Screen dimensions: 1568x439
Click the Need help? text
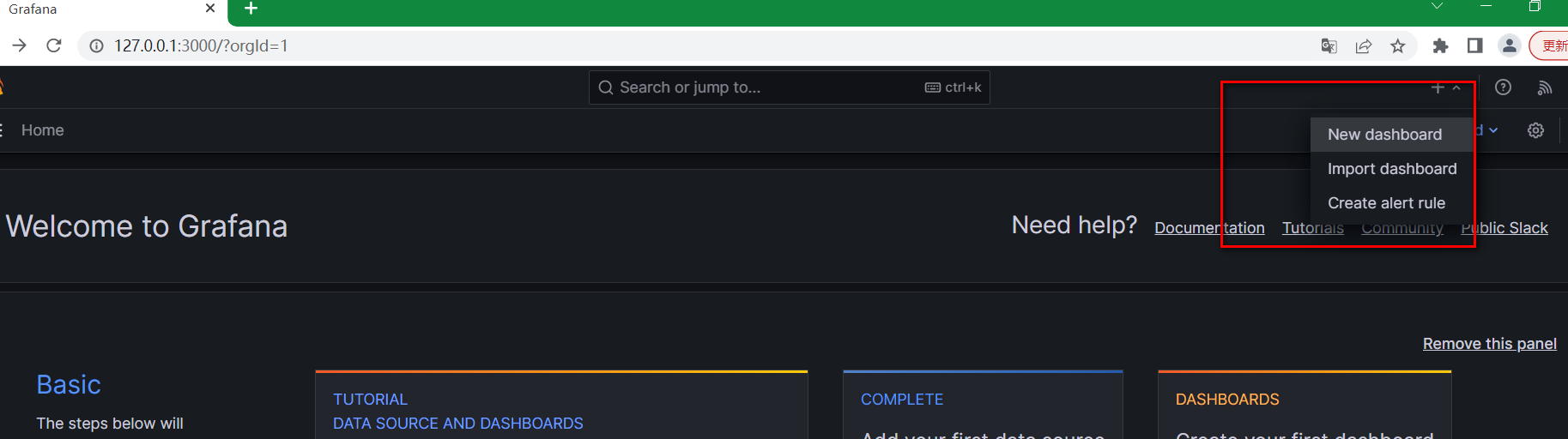(x=1075, y=225)
